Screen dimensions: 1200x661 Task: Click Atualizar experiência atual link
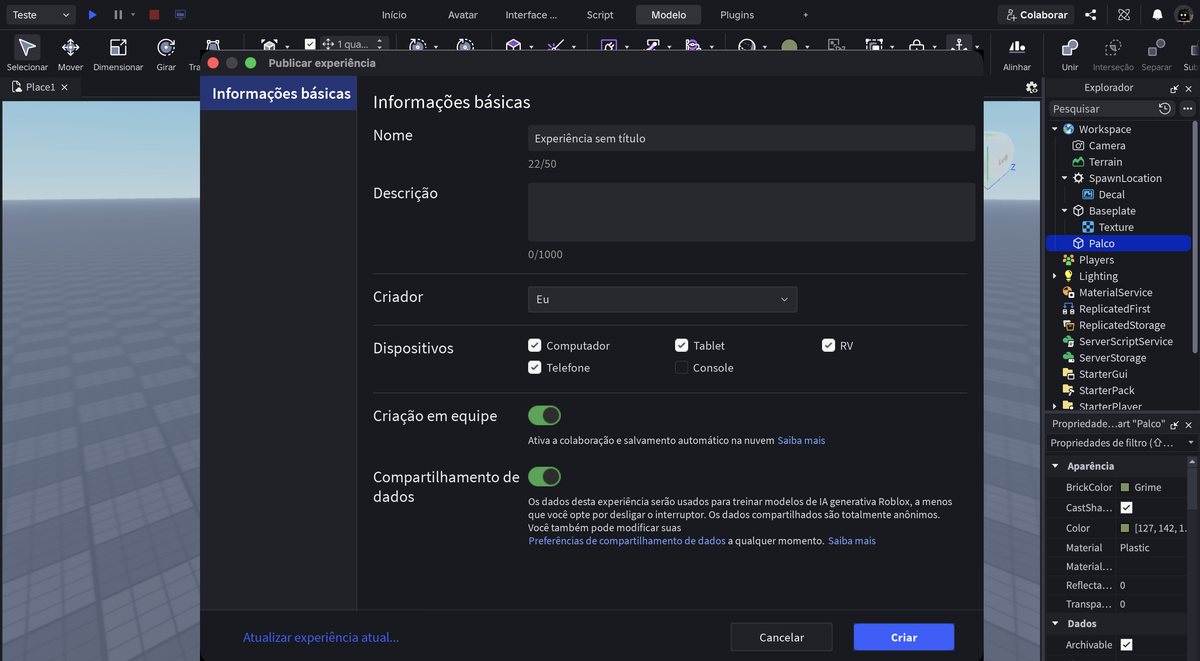pos(321,637)
